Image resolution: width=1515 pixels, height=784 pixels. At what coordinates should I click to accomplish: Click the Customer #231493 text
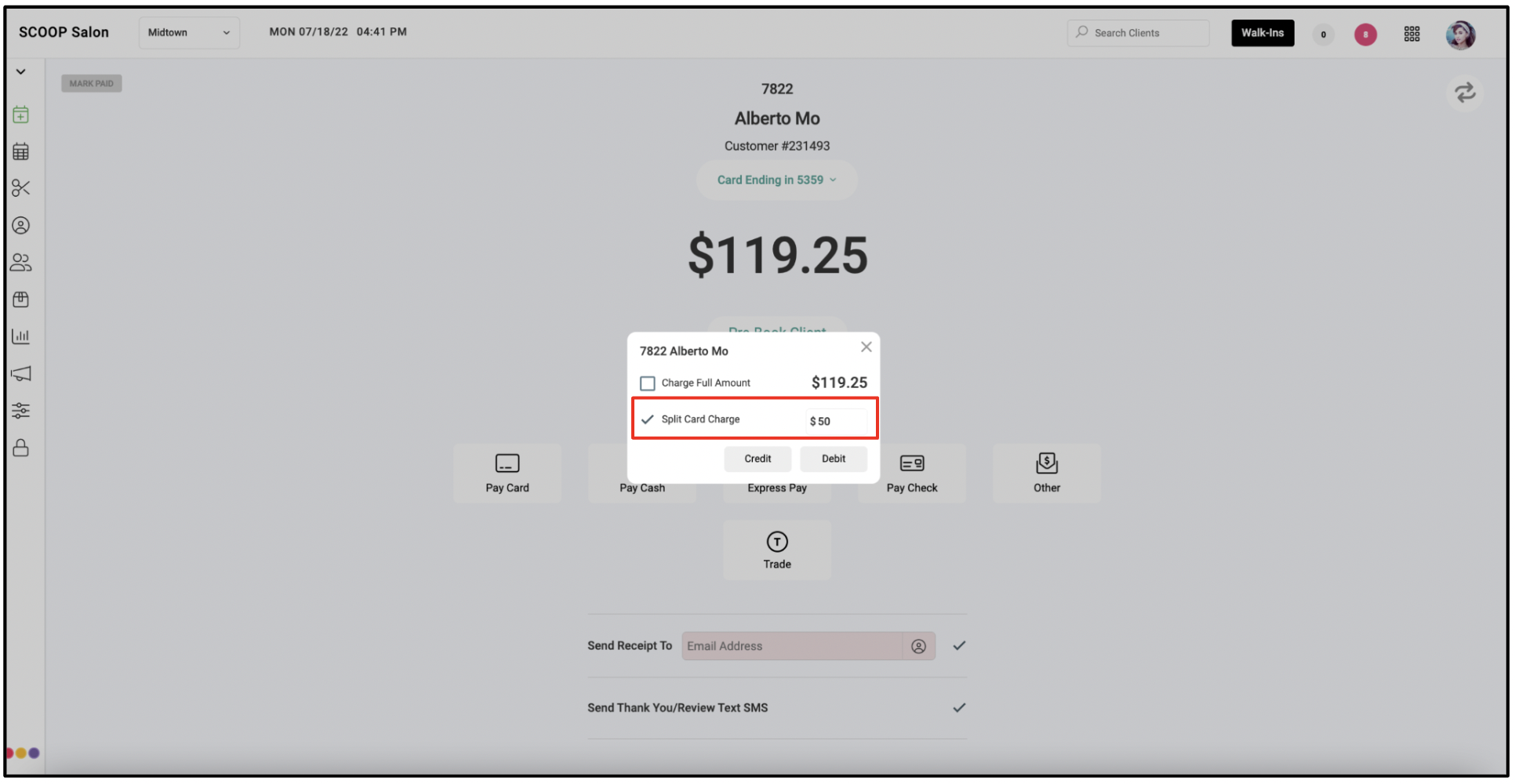tap(776, 146)
